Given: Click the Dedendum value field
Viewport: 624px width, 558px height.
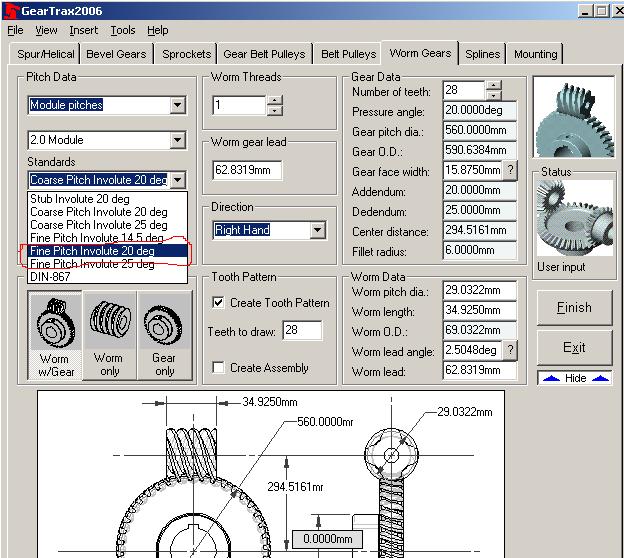Looking at the screenshot, I should [x=480, y=210].
